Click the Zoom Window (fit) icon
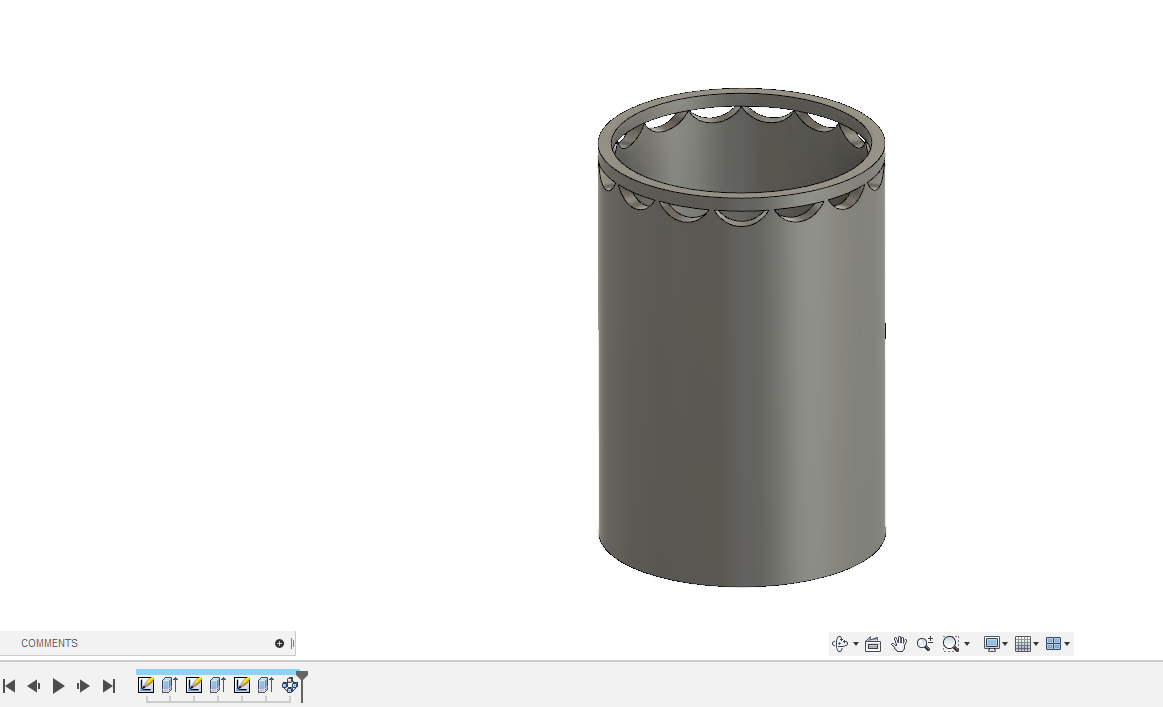The image size is (1163, 707). (x=951, y=644)
